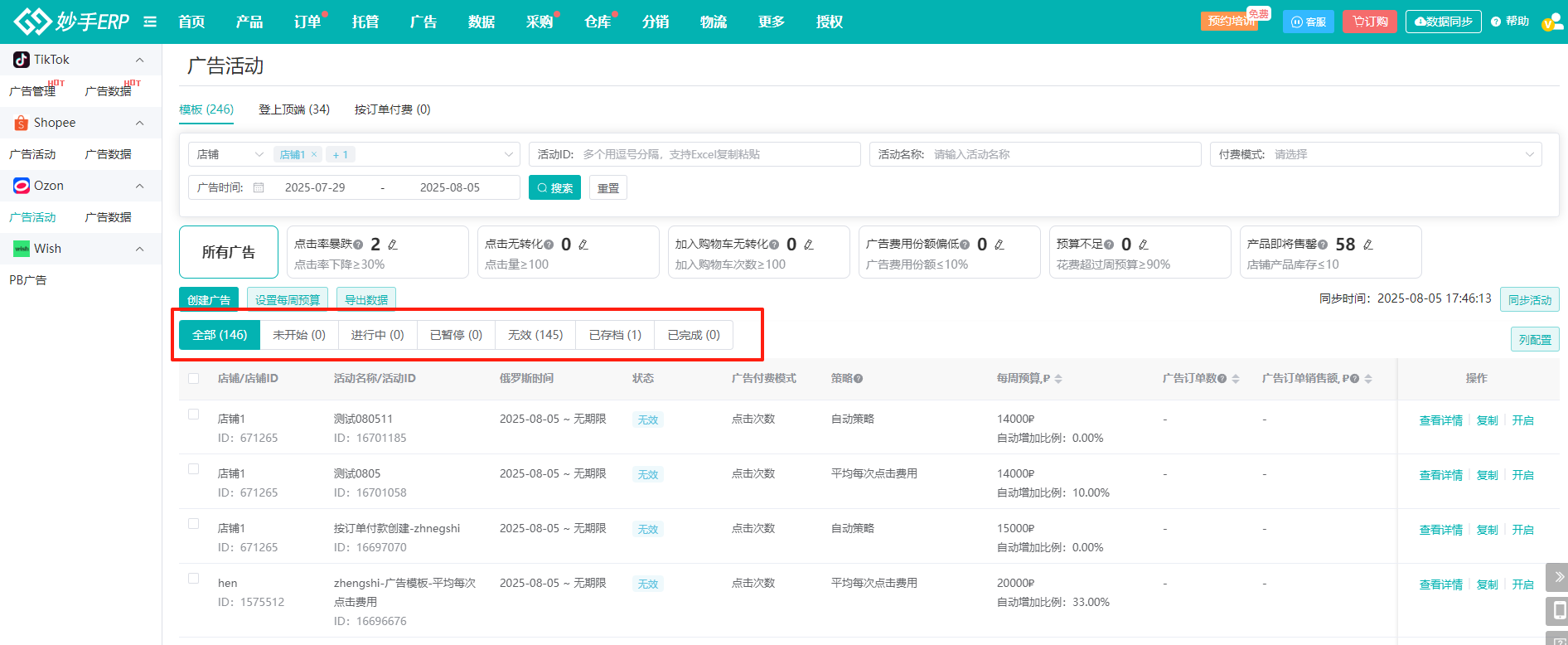Click help icon beside 策略 column header
This screenshot has height=645, width=1568.
pyautogui.click(x=859, y=379)
